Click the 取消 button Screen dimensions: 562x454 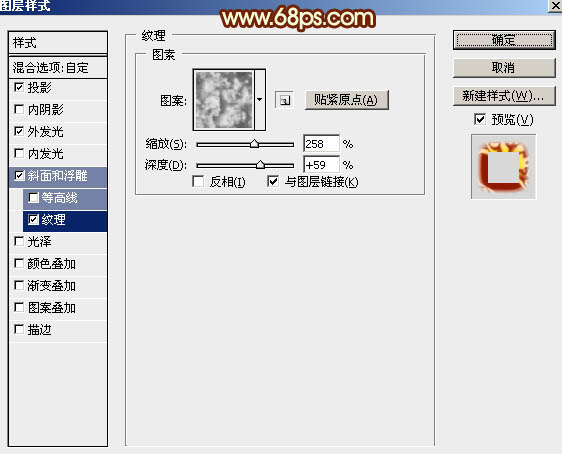[504, 68]
